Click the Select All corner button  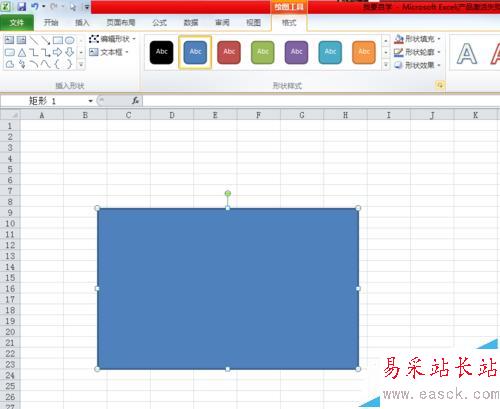click(x=10, y=115)
